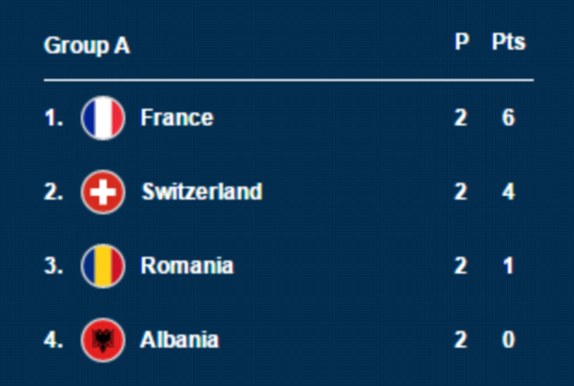The image size is (574, 386).
Task: Click the P column header
Action: coord(462,42)
